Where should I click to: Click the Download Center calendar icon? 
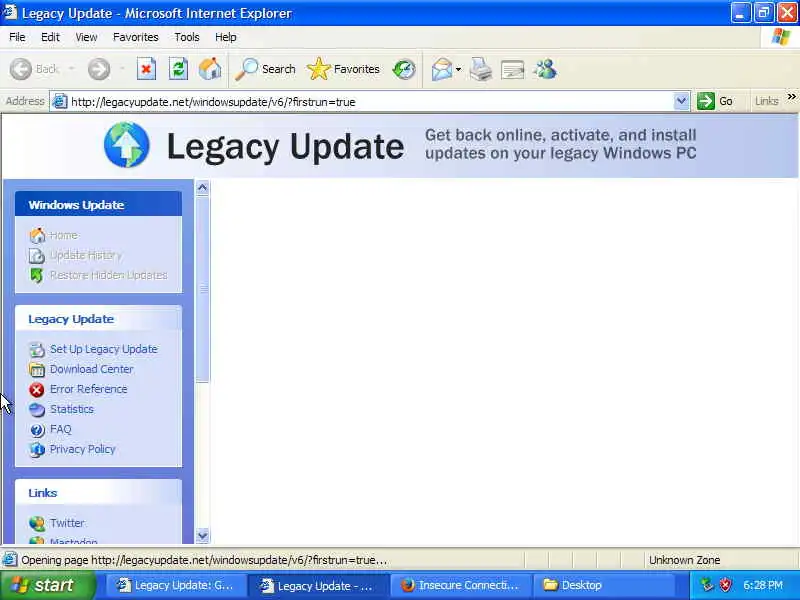tap(37, 369)
